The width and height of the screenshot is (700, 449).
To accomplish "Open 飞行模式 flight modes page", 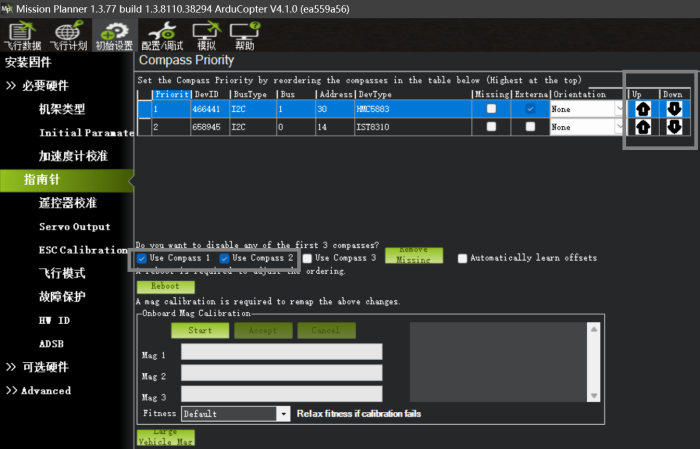I will pos(62,273).
